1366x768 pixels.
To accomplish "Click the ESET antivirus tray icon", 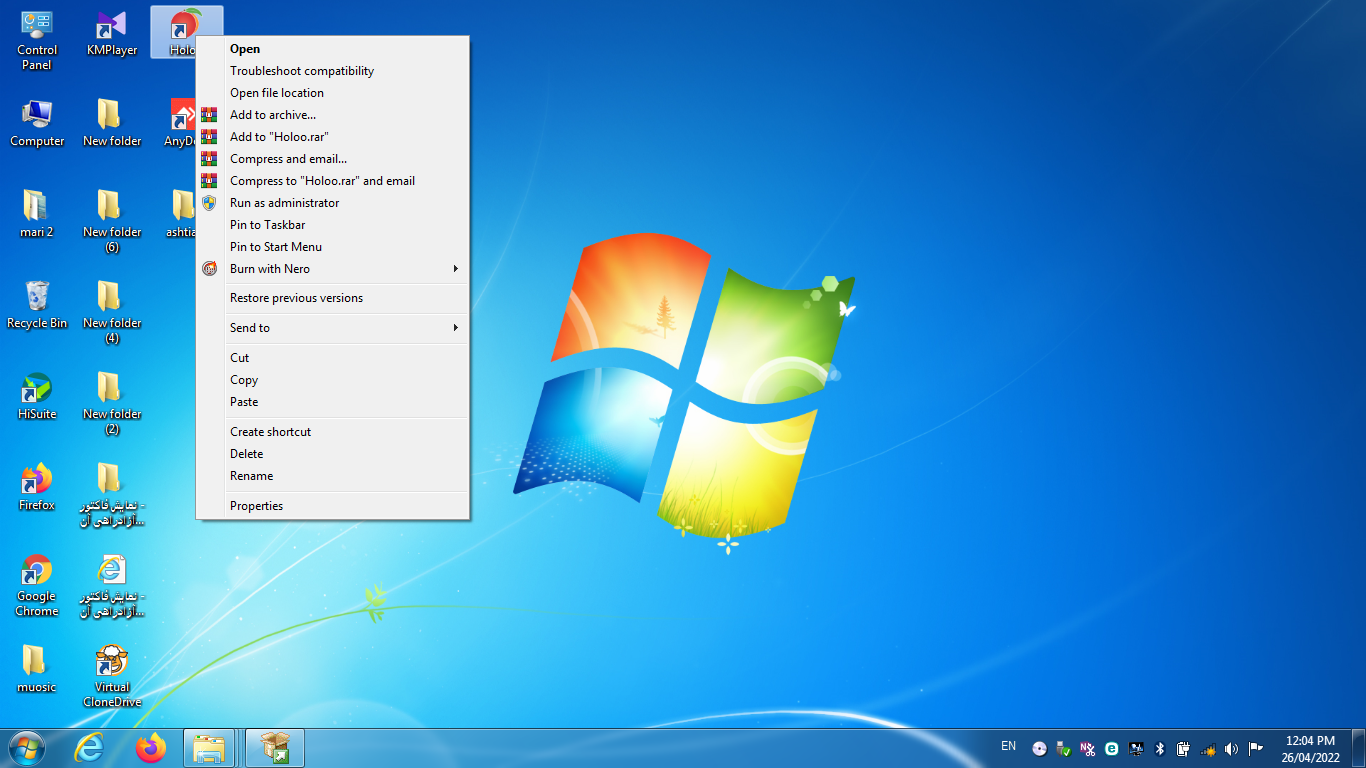I will [x=1111, y=748].
